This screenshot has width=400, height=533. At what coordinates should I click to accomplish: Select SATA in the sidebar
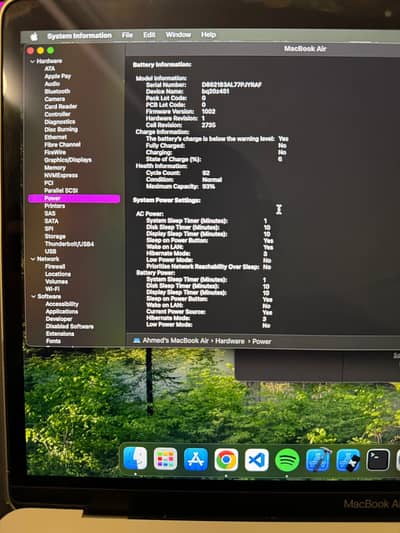pyautogui.click(x=52, y=221)
